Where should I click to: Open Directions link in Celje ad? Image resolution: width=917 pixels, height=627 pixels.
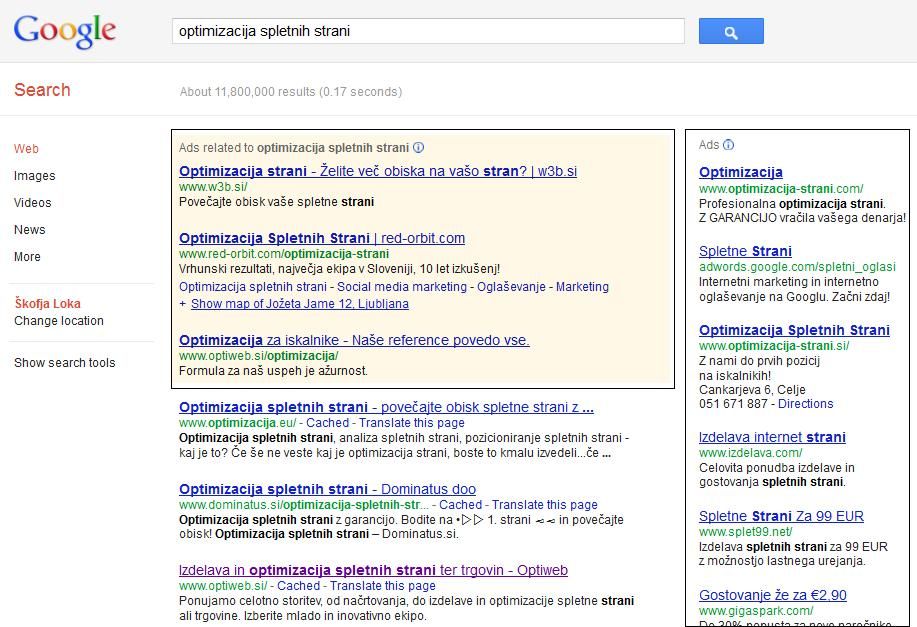pos(805,404)
